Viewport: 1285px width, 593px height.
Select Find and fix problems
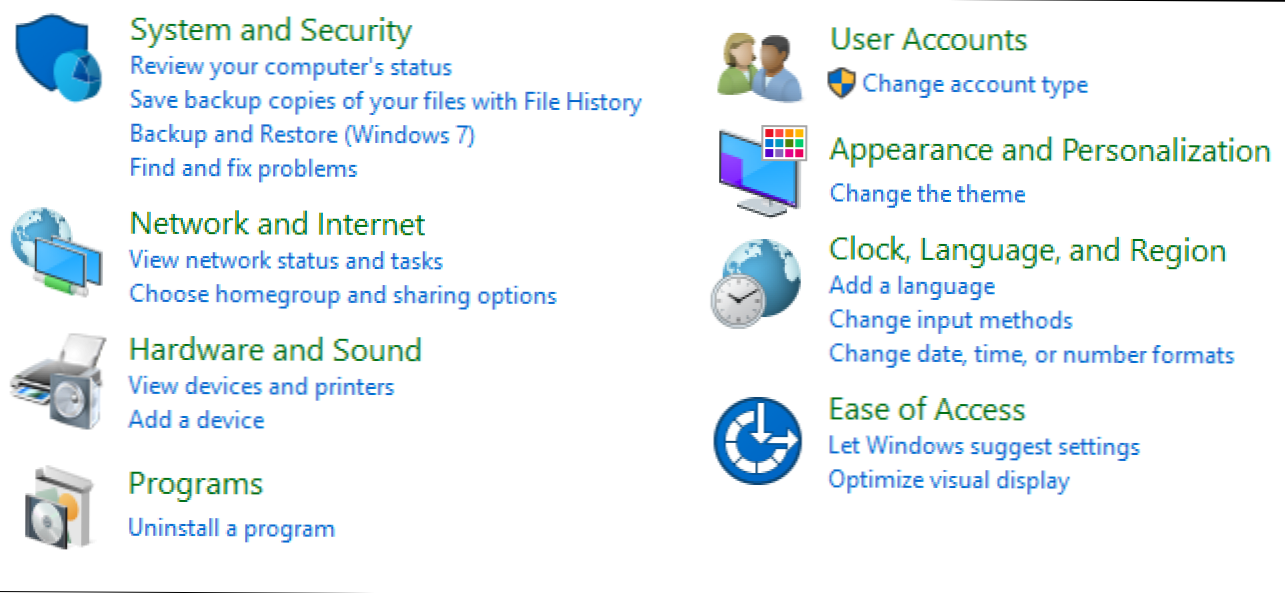point(243,168)
